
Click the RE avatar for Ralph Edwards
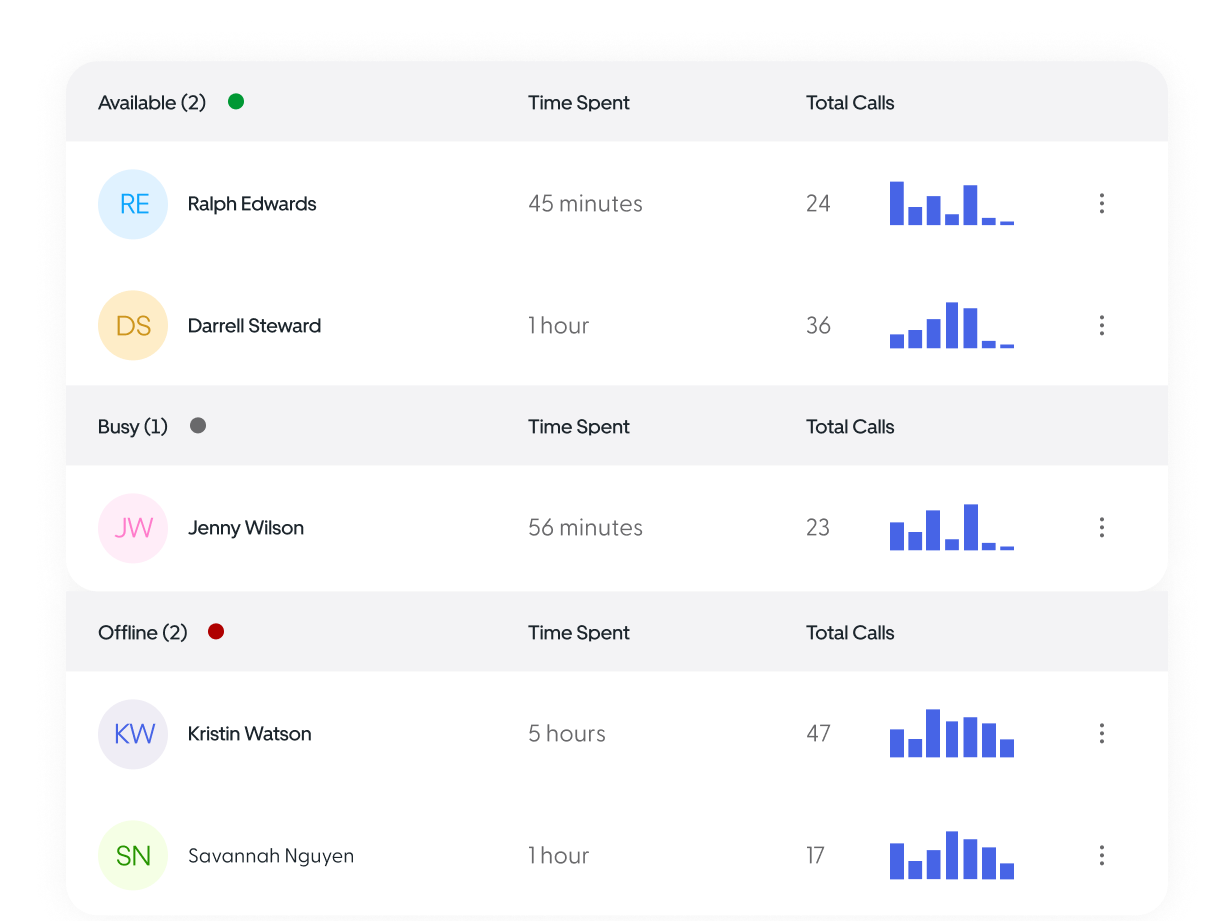tap(133, 204)
